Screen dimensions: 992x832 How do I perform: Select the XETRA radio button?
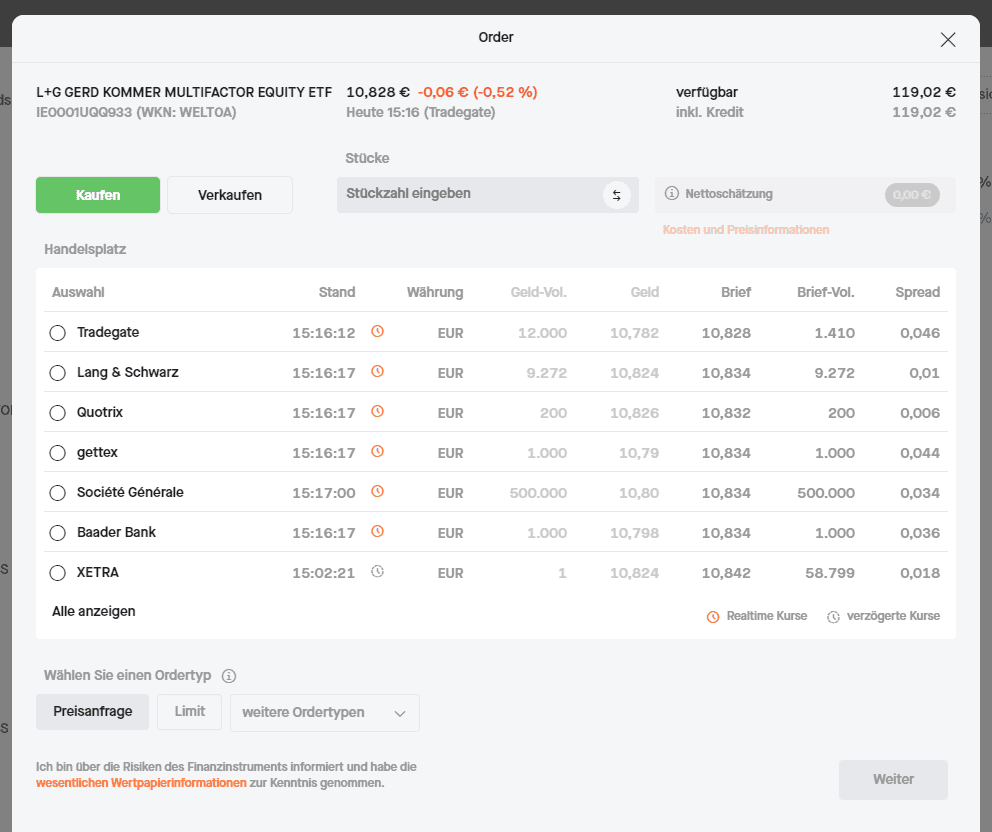point(58,573)
